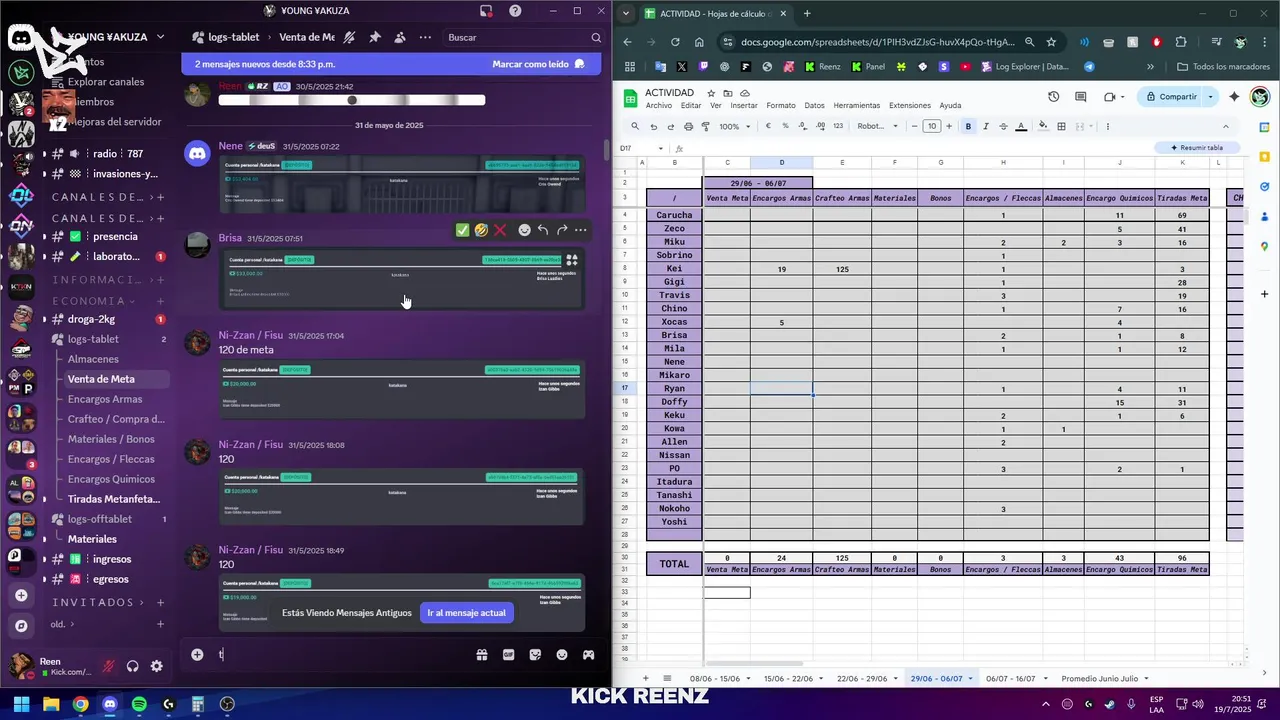This screenshot has width=1280, height=720.
Task: Open emoji picker in Discord message bar
Action: [562, 655]
